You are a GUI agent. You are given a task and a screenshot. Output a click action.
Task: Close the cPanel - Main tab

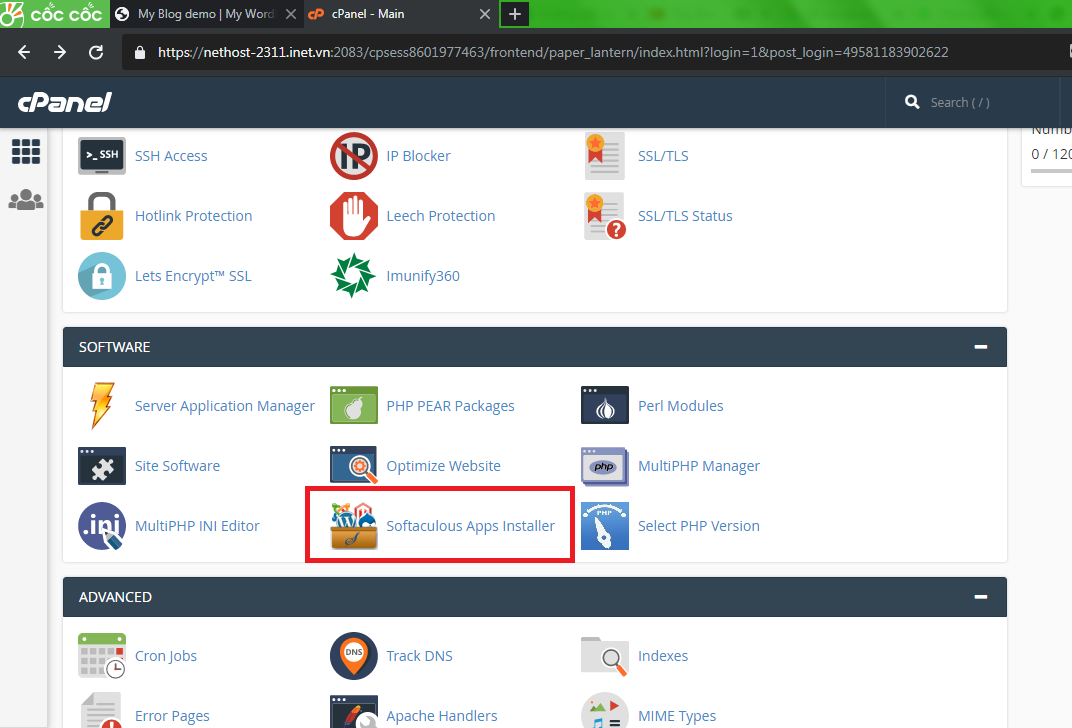485,14
